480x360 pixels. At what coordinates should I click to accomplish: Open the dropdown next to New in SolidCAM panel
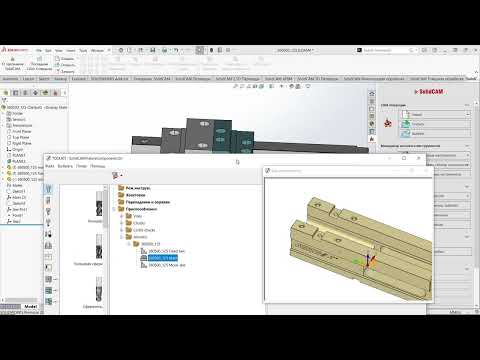[x=468, y=115]
